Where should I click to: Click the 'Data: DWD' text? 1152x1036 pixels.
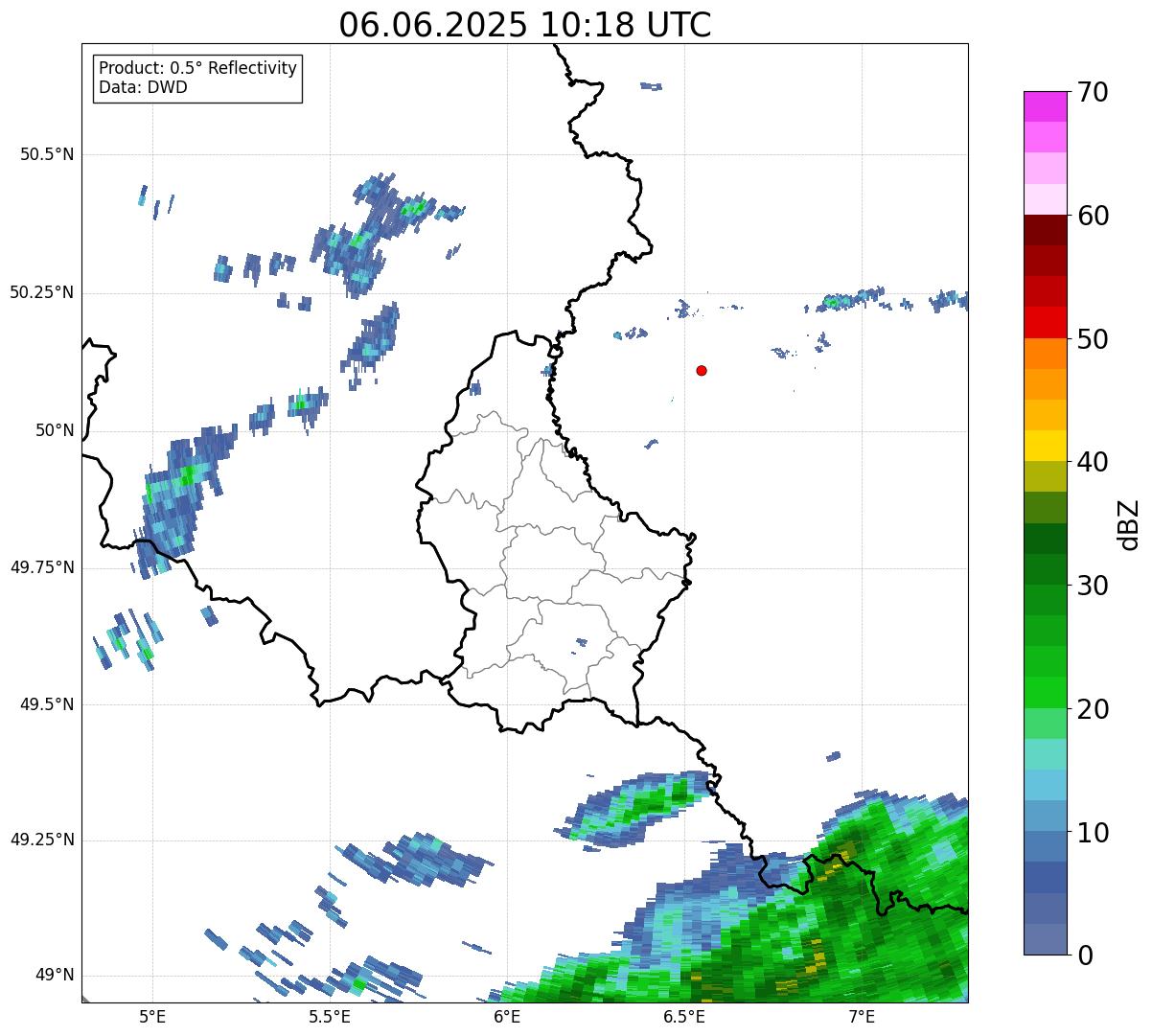[144, 87]
